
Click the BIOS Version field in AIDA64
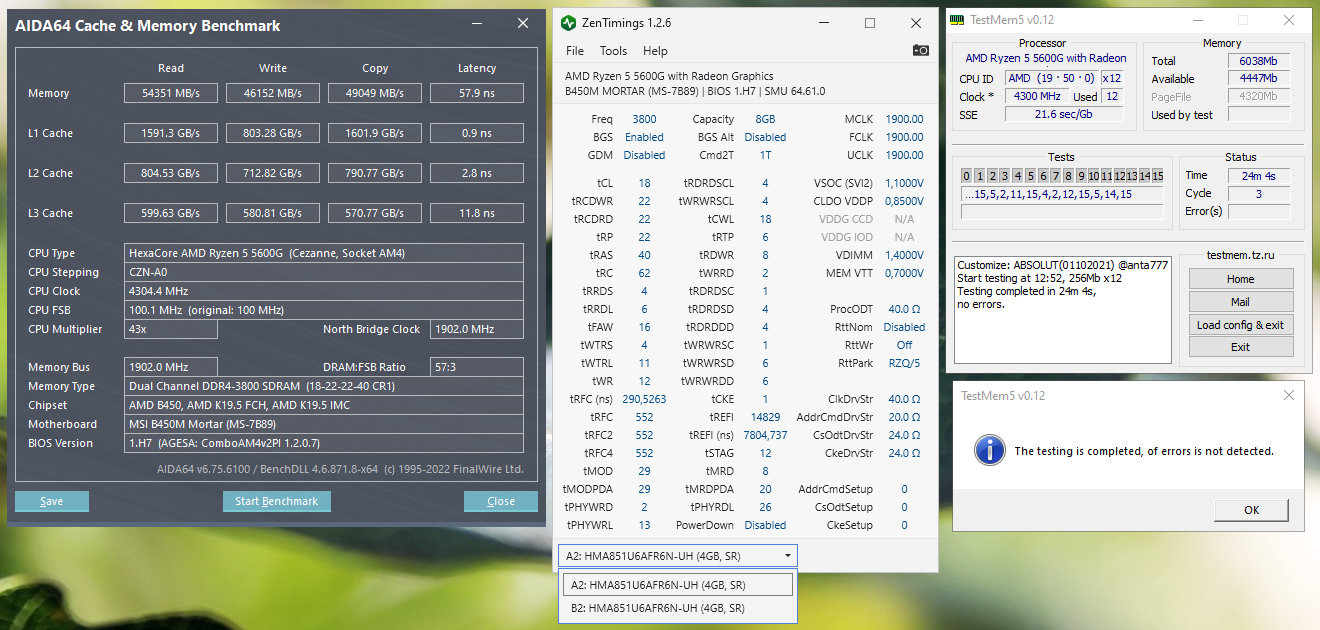point(324,443)
